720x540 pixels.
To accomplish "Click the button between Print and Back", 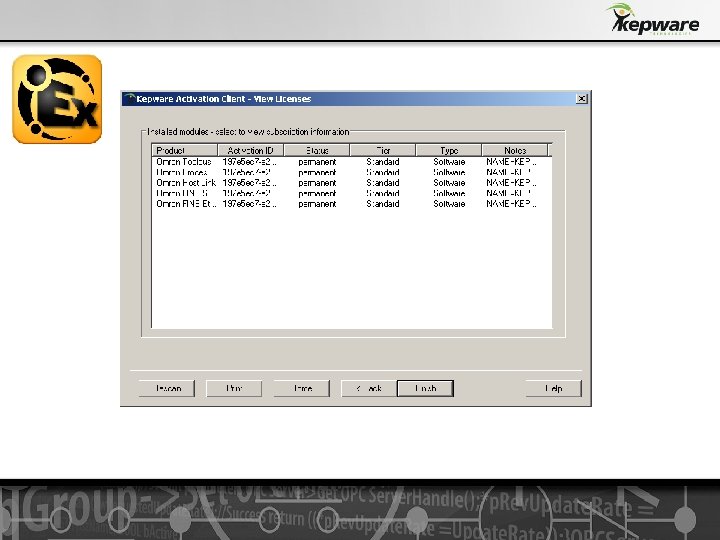I will [302, 388].
